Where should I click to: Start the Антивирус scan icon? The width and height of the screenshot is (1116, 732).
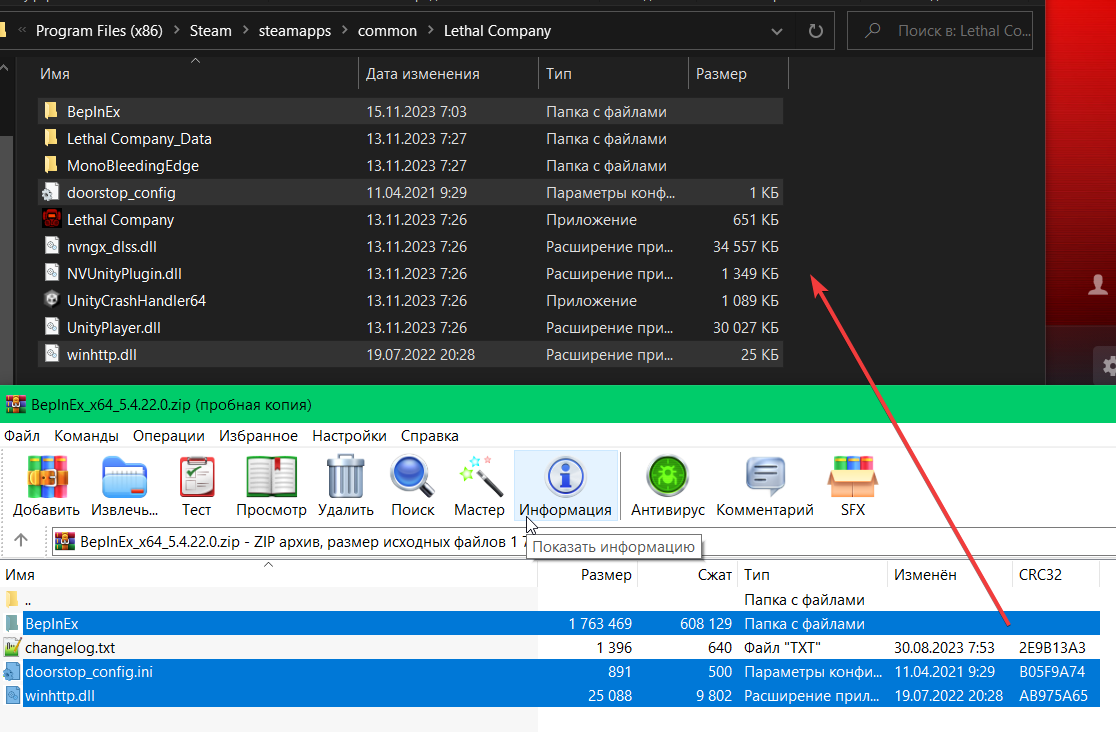(x=668, y=476)
